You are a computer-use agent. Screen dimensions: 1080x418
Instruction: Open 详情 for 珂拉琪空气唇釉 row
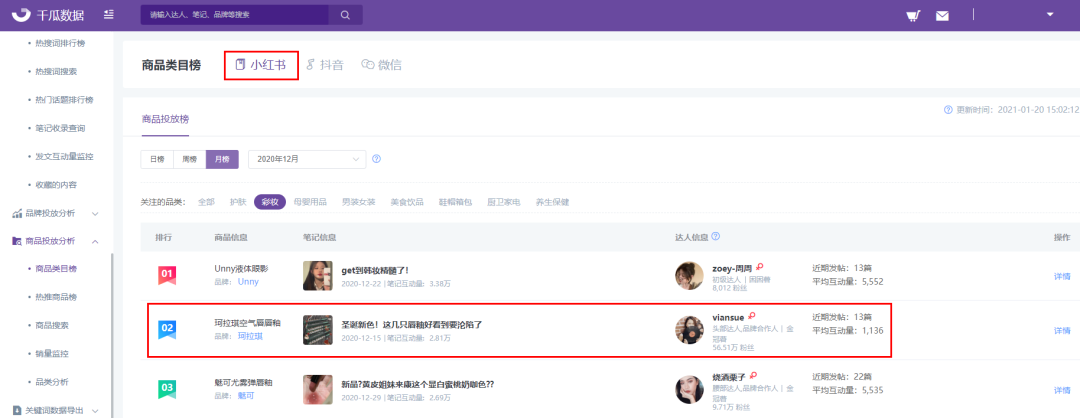pyautogui.click(x=1061, y=331)
